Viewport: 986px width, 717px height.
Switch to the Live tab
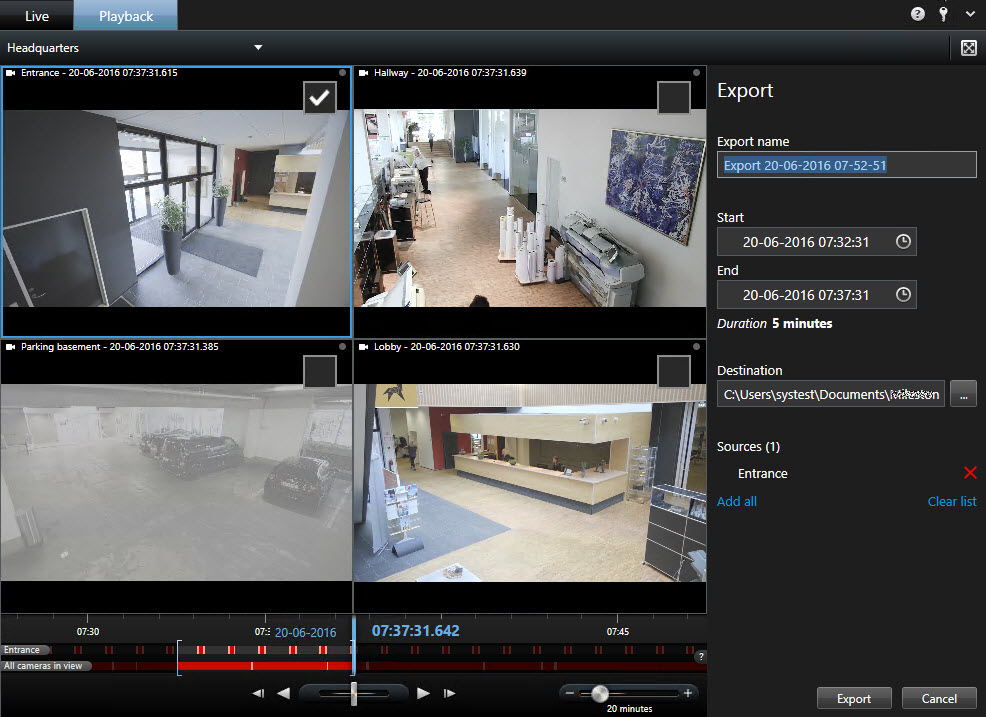pyautogui.click(x=36, y=16)
